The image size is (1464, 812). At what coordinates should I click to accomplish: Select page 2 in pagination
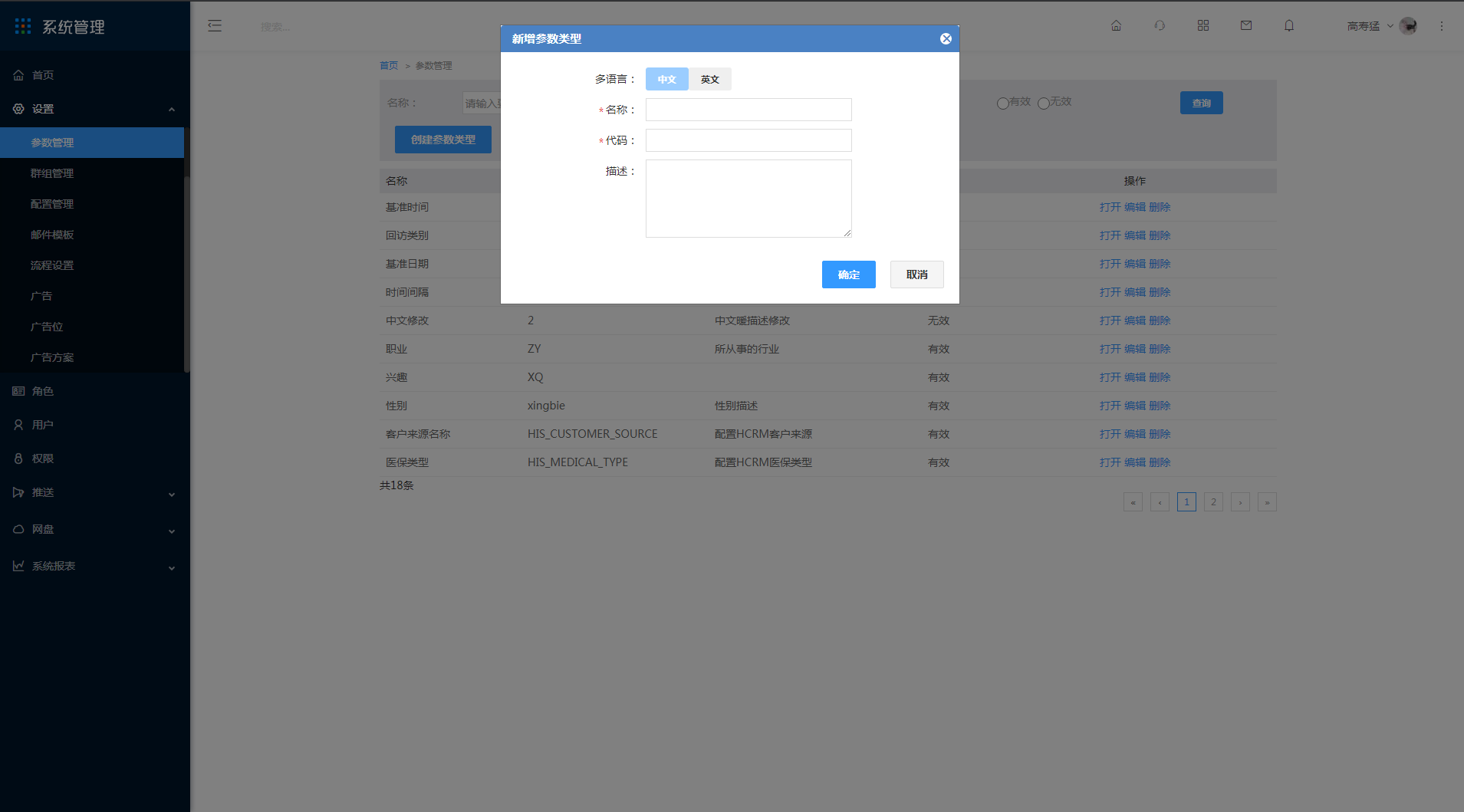point(1213,502)
